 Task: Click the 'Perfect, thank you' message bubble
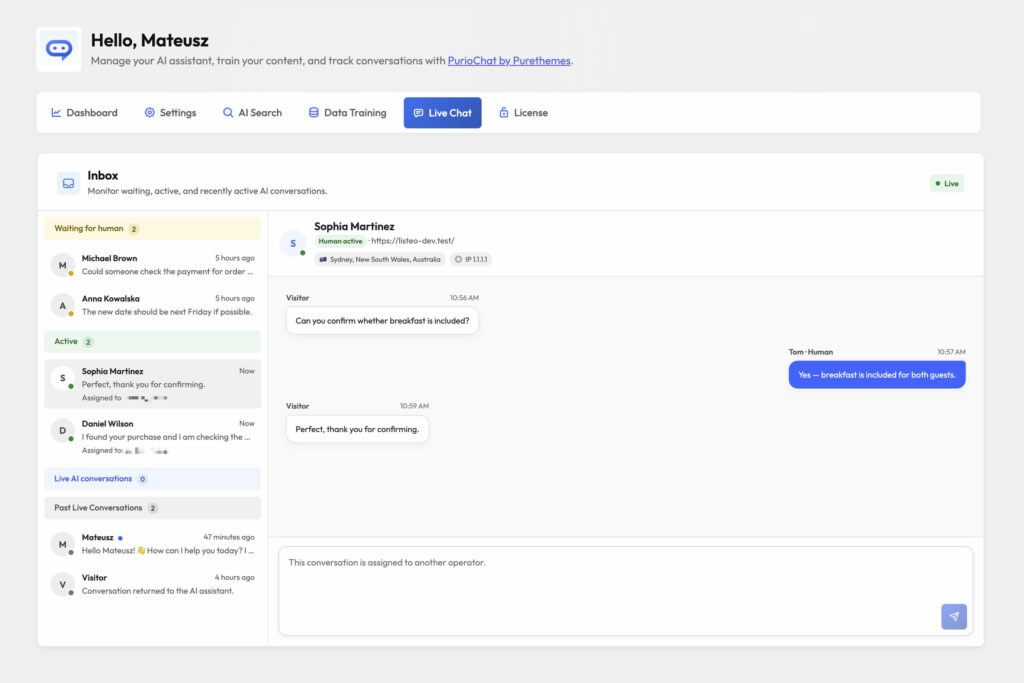[x=357, y=429]
